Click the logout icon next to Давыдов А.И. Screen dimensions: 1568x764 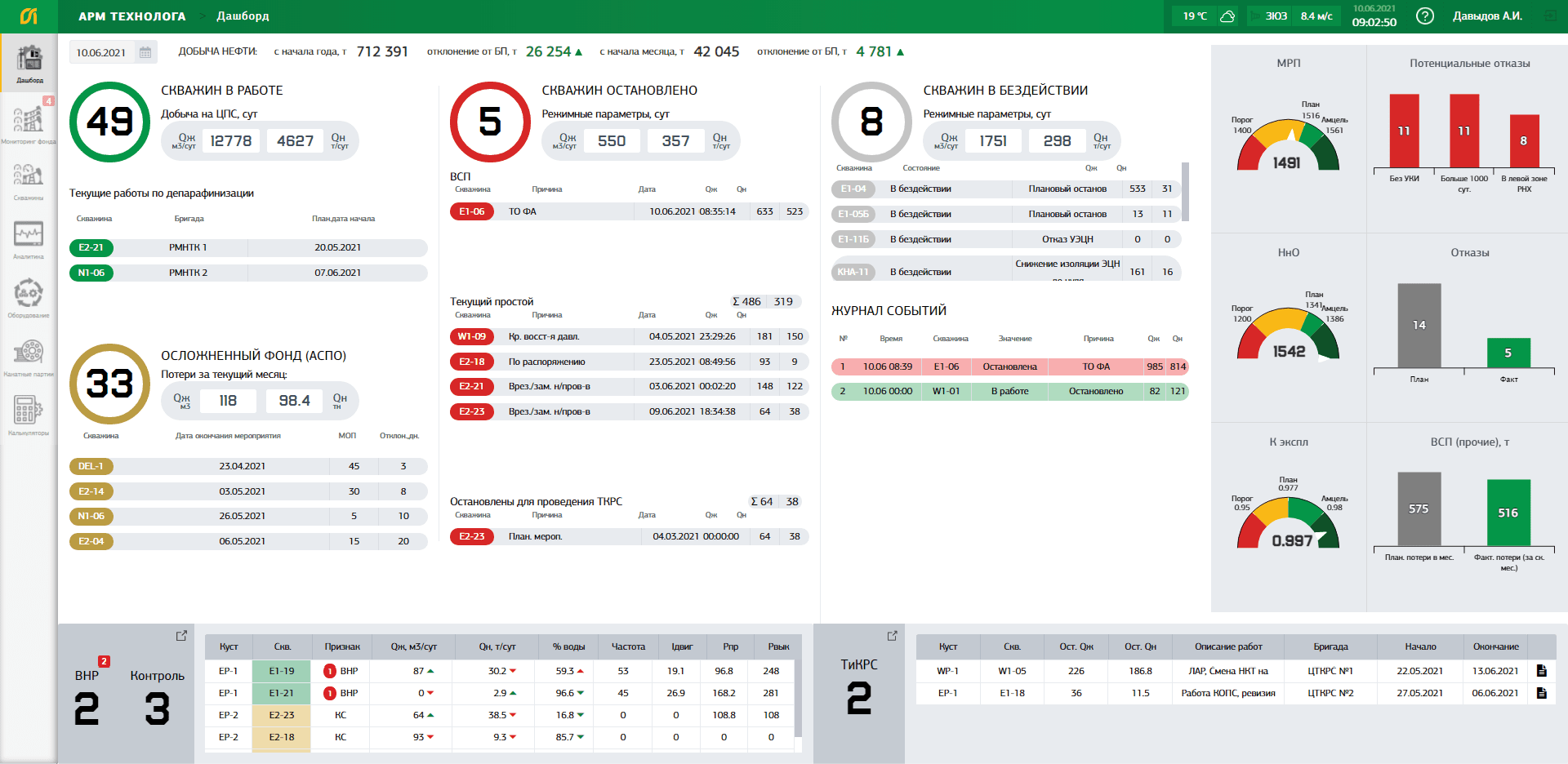point(1549,16)
